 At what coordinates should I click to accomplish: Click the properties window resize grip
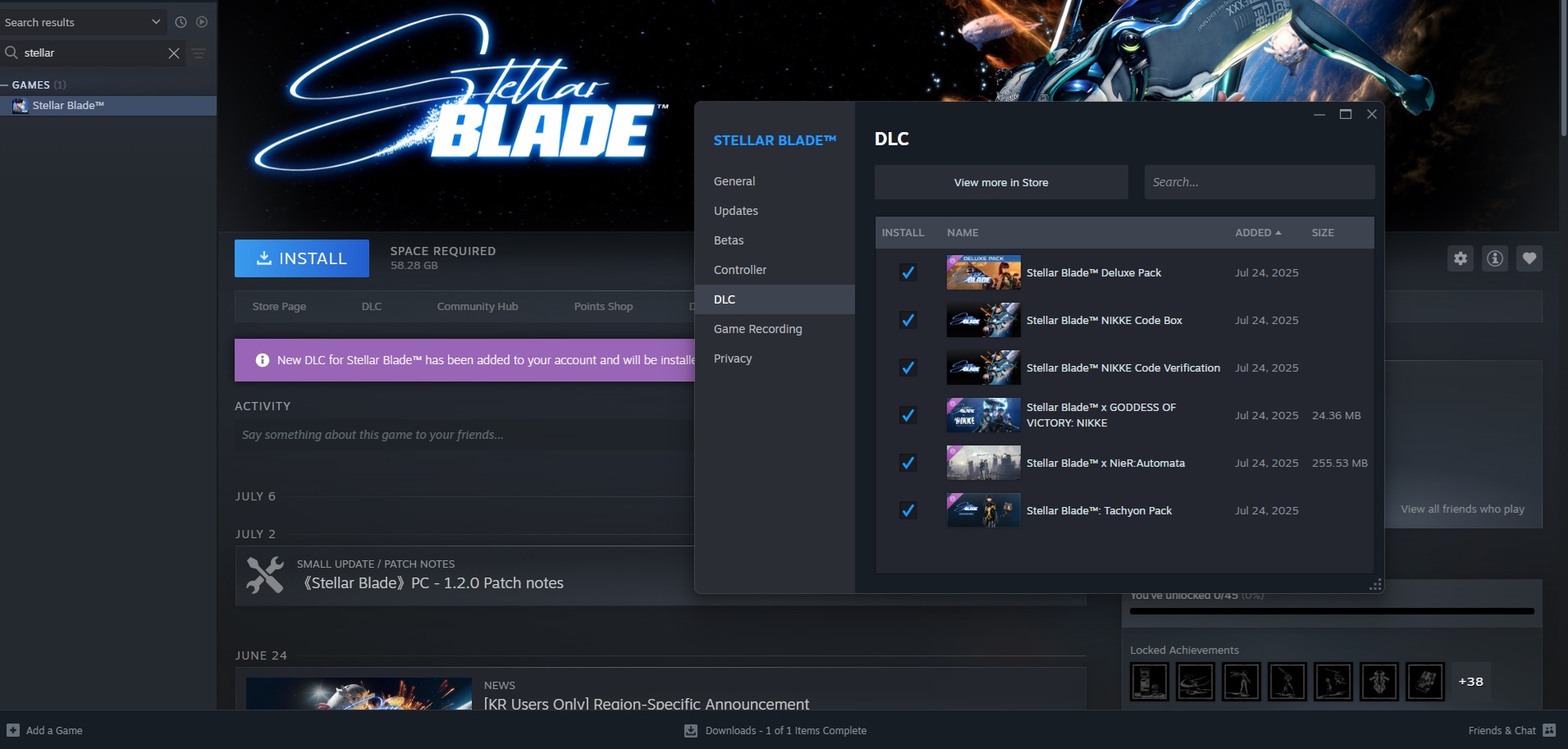pos(1375,585)
